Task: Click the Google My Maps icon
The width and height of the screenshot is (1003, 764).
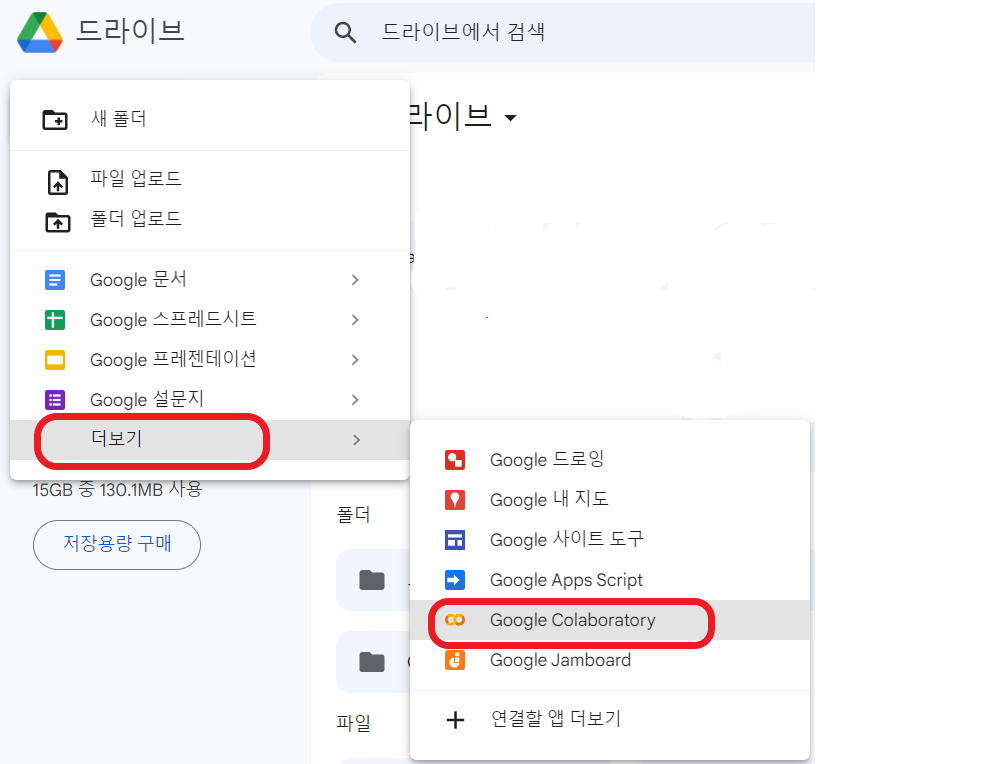Action: 455,500
